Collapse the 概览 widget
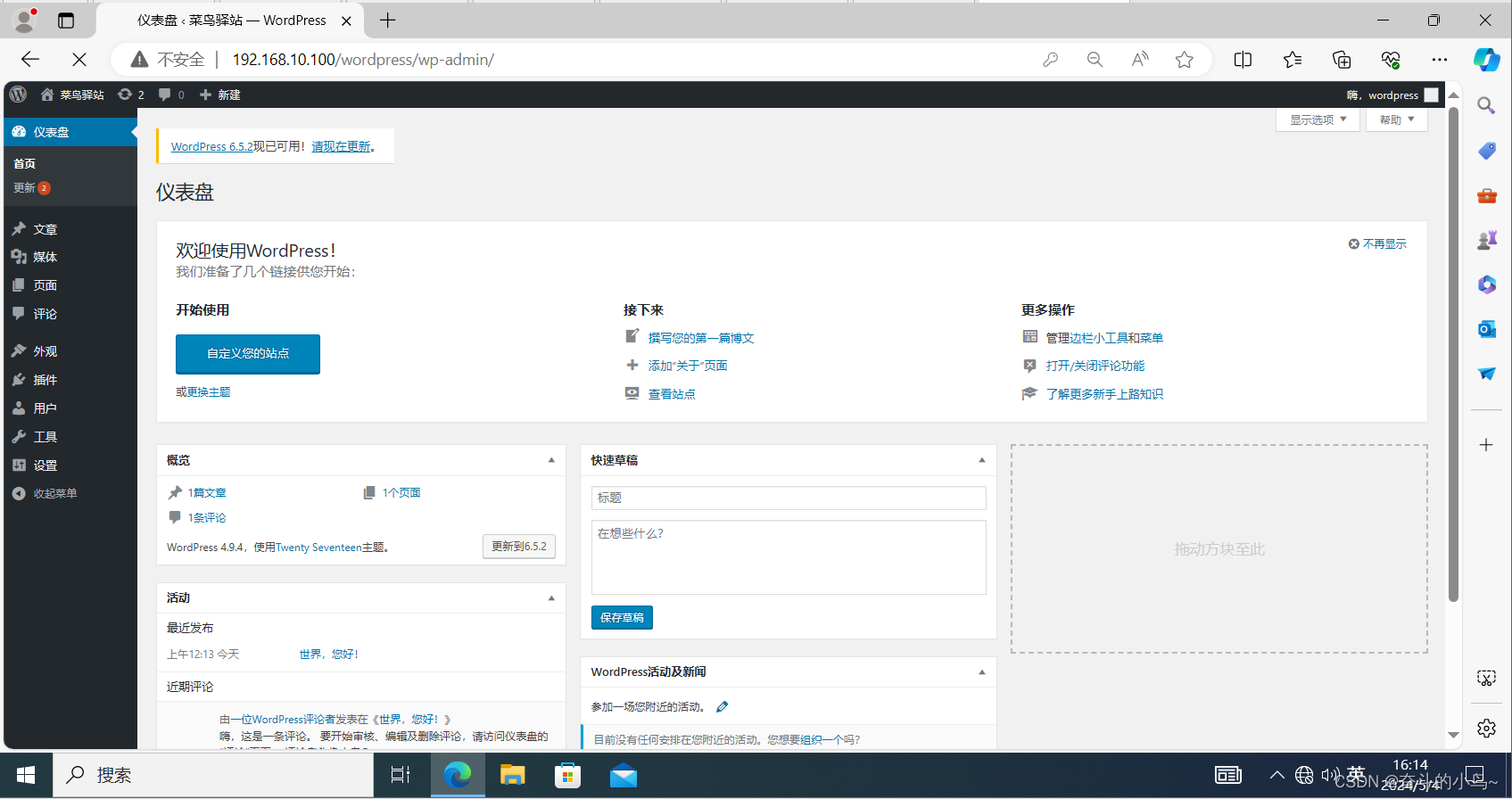 point(551,460)
